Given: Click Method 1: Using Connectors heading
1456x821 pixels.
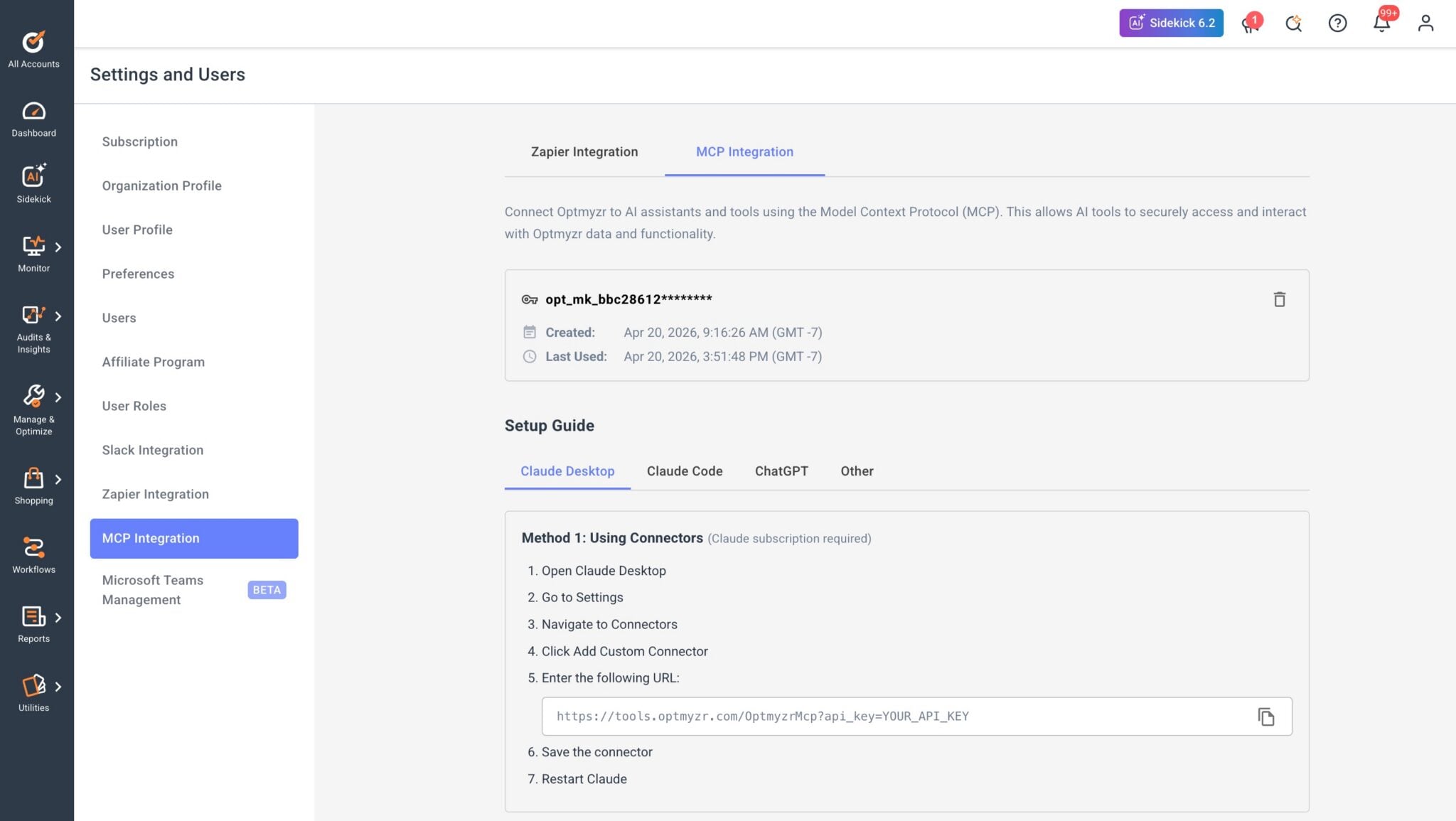Looking at the screenshot, I should pos(612,538).
